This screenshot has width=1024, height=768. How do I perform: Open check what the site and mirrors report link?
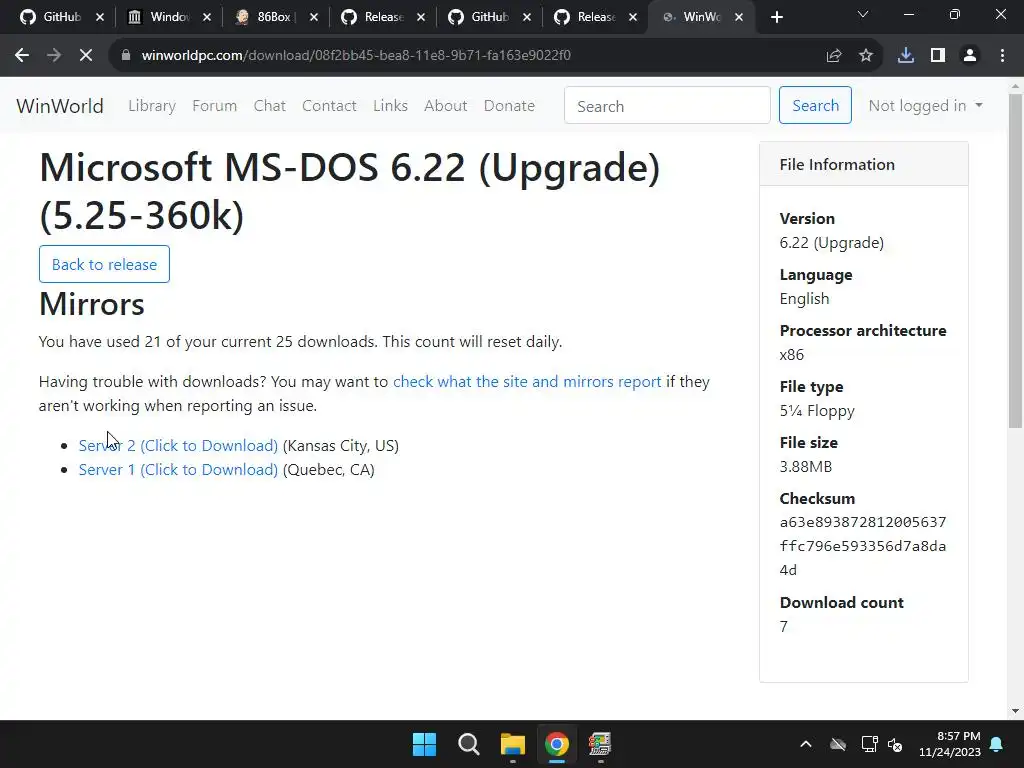pos(527,382)
